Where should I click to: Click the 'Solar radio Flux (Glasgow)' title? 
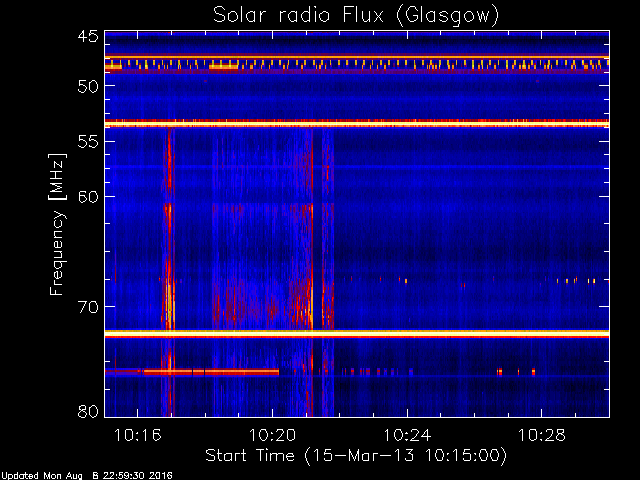coord(356,16)
